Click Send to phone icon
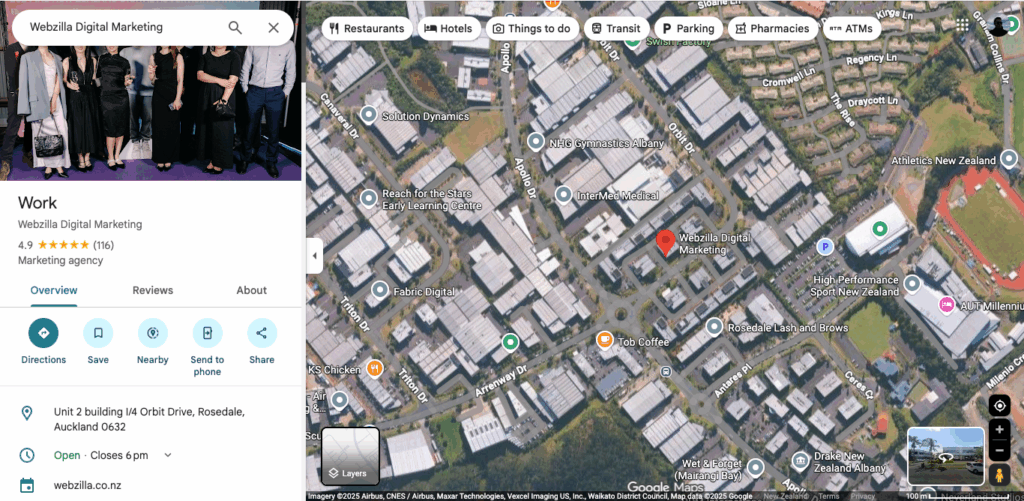Viewport: 1024px width, 501px height. click(207, 333)
